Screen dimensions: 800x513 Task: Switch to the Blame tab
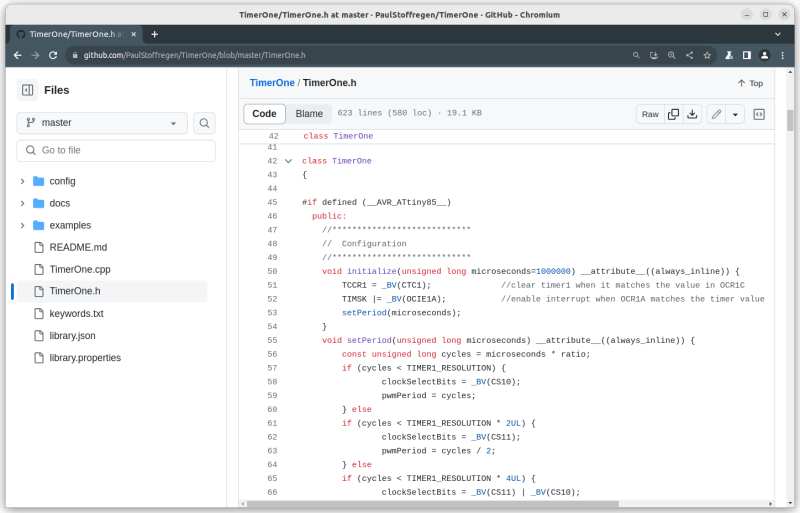309,114
